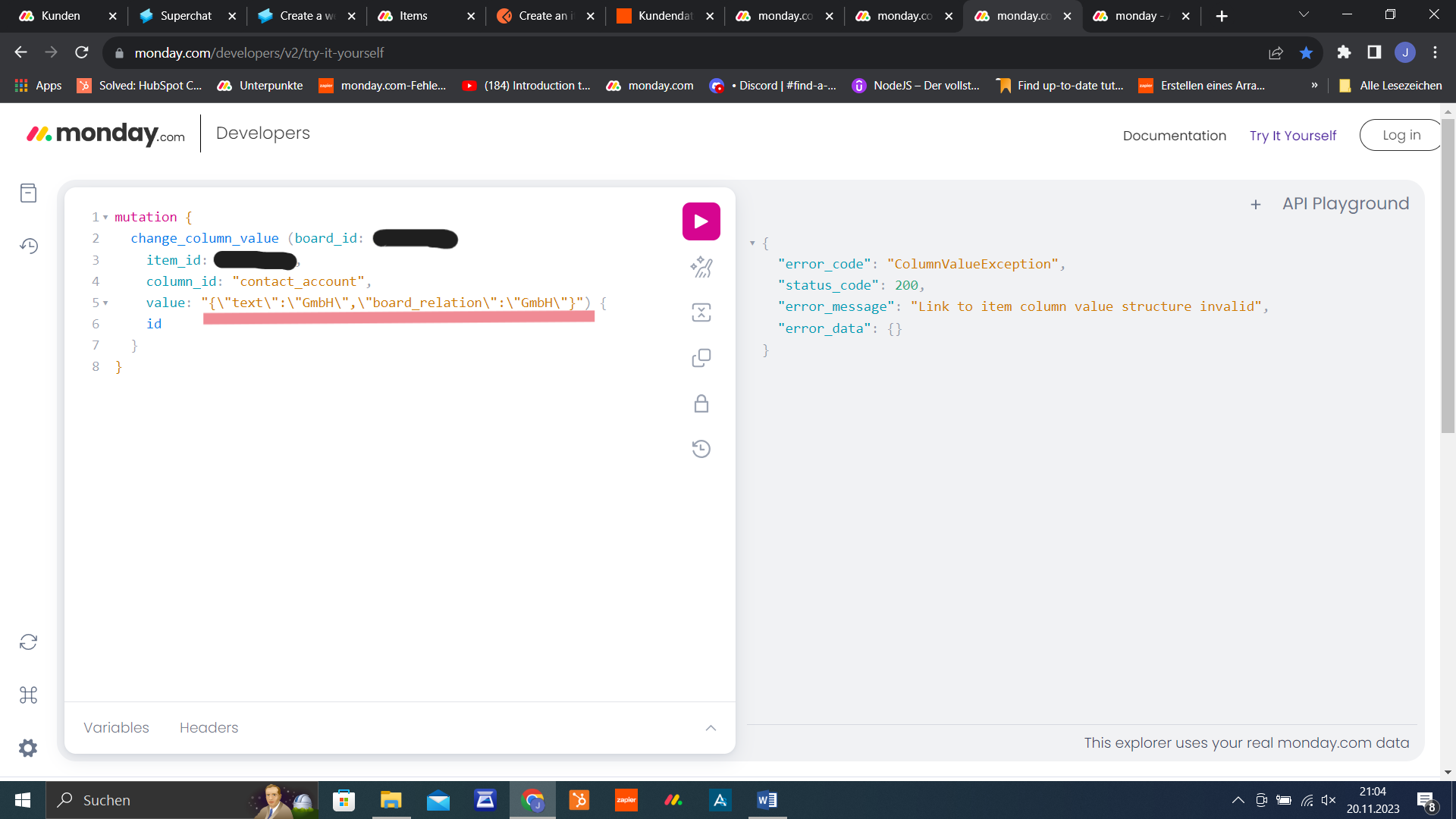The image size is (1456, 819).
Task: Open keyboard shortcuts command icon
Action: (28, 695)
